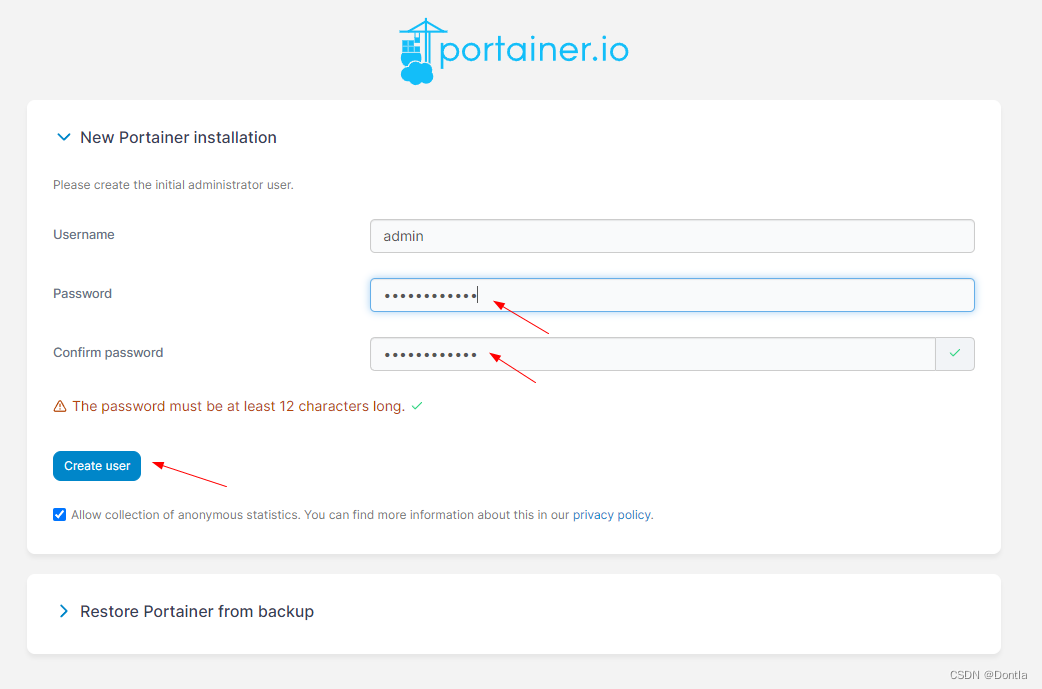Click the password length warning triangle icon
The width and height of the screenshot is (1042, 689).
[60, 406]
